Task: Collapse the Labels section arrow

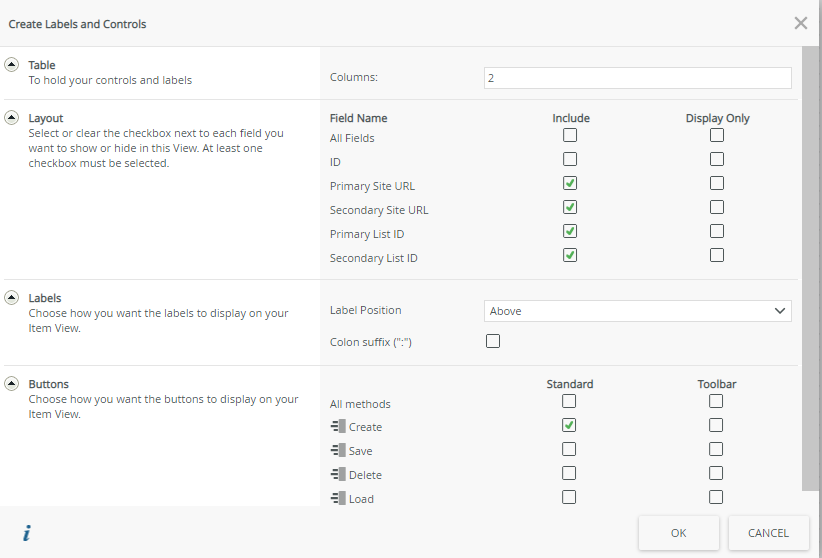Action: (12, 297)
